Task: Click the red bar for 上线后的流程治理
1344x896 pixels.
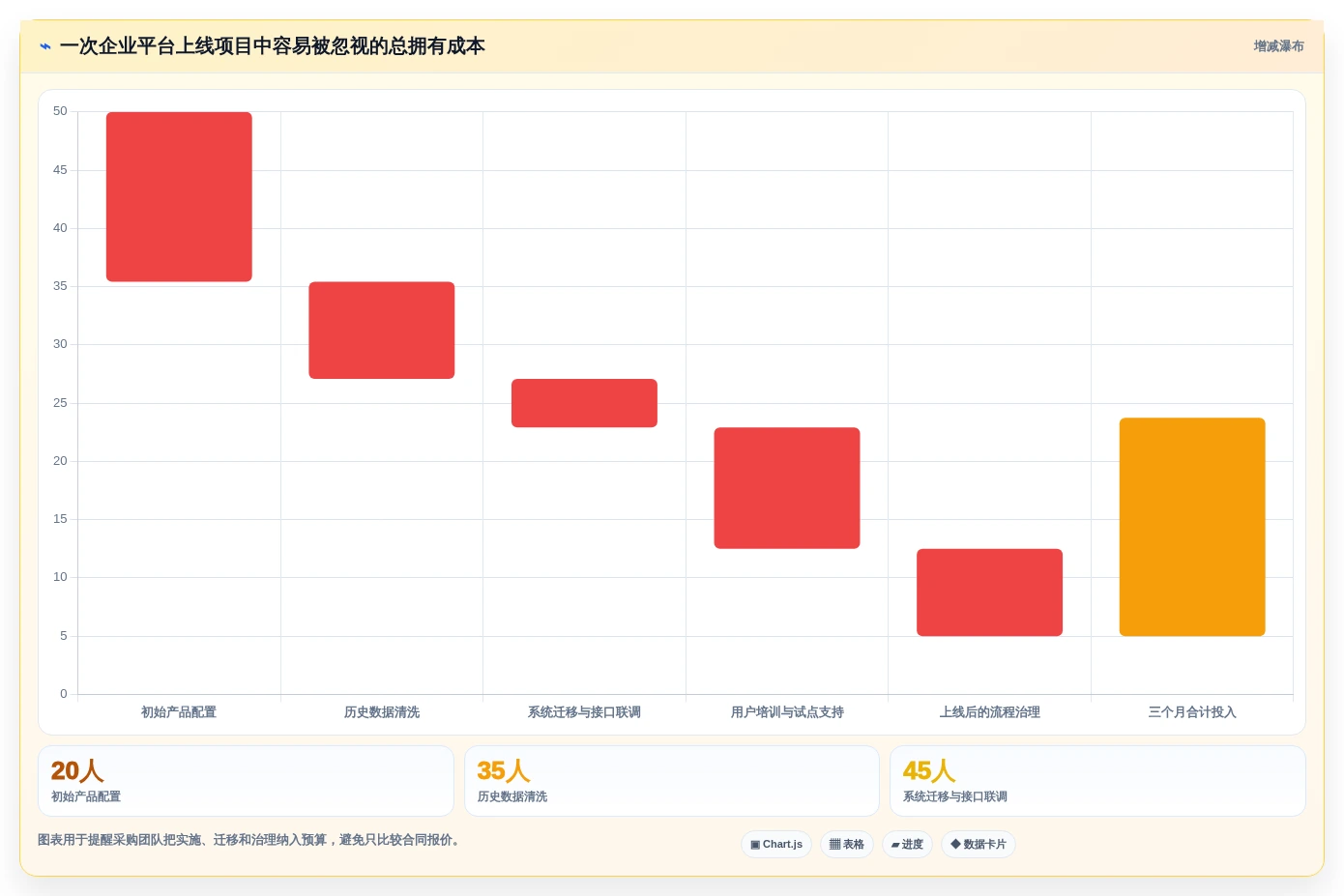Action: [x=989, y=593]
